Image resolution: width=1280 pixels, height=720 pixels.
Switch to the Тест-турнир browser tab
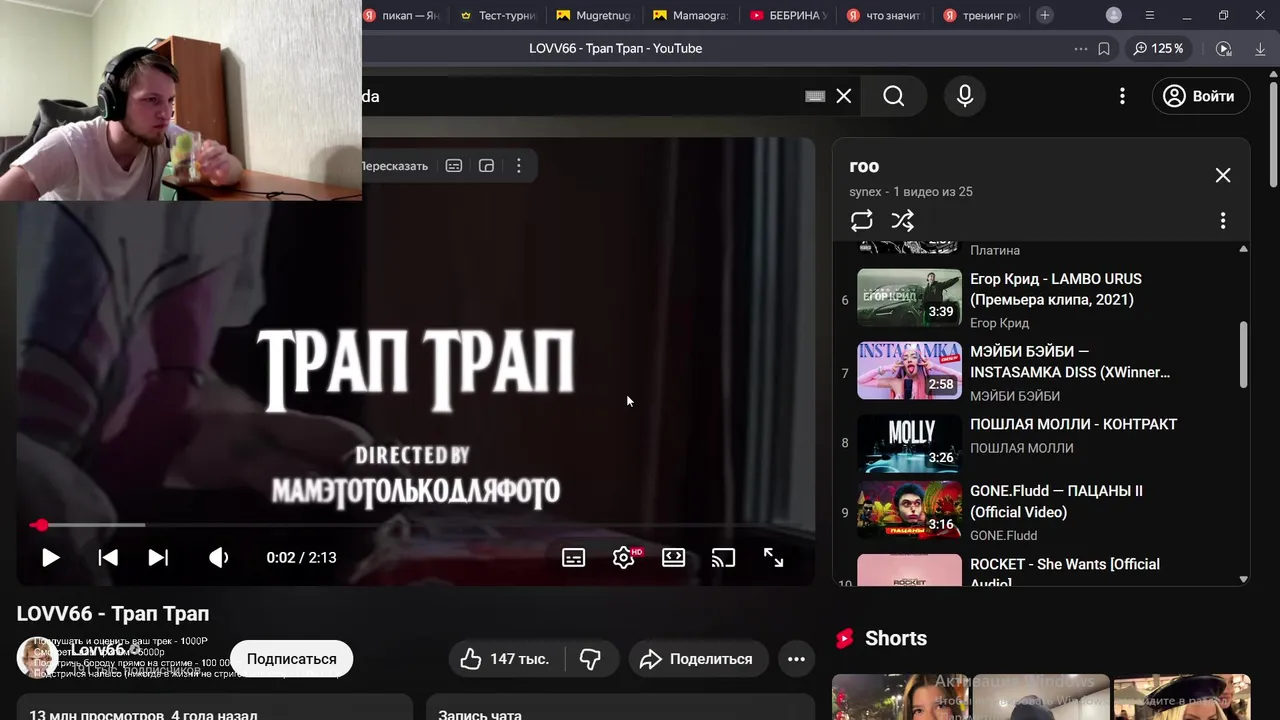pos(498,15)
